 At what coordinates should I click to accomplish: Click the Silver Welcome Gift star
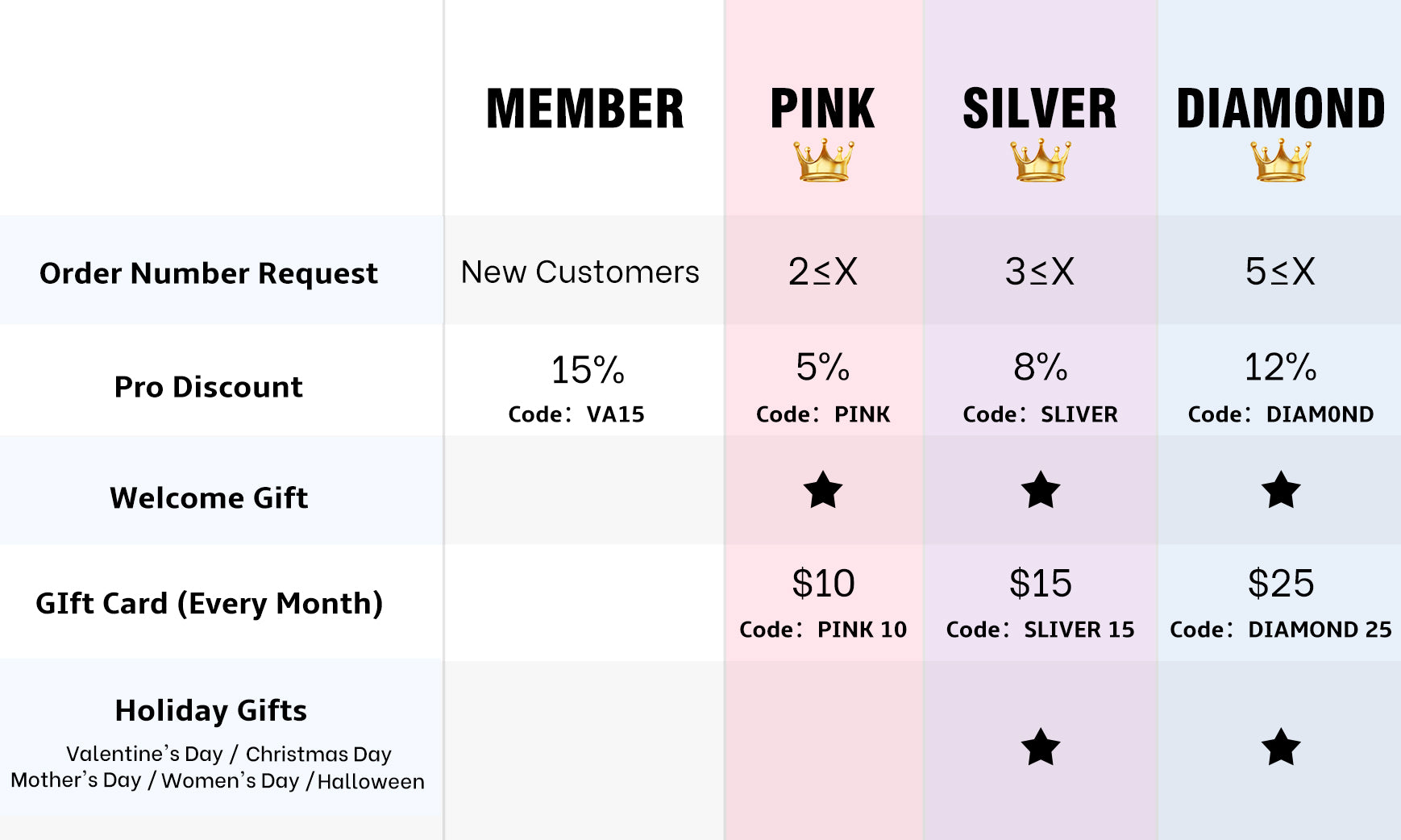pyautogui.click(x=1040, y=490)
